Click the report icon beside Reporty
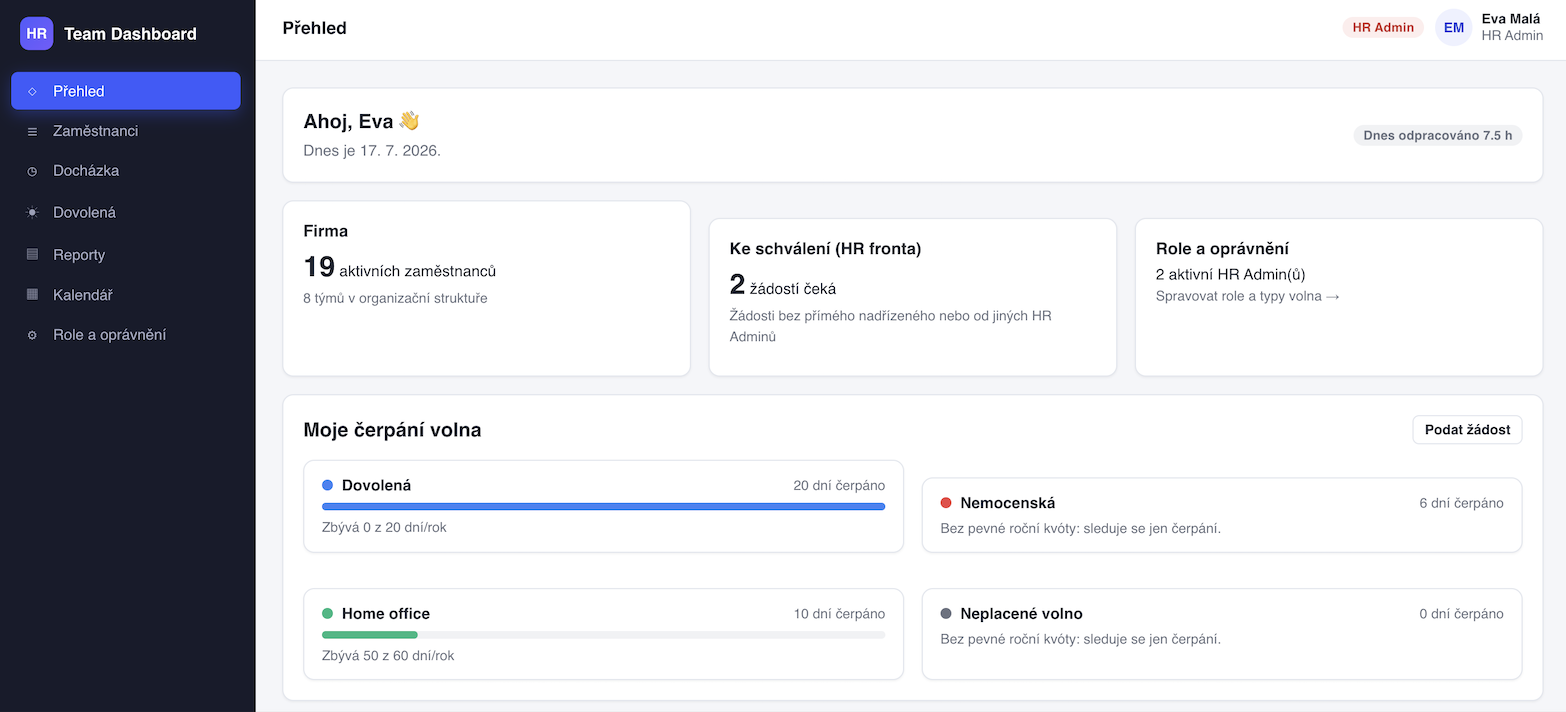 [x=32, y=254]
